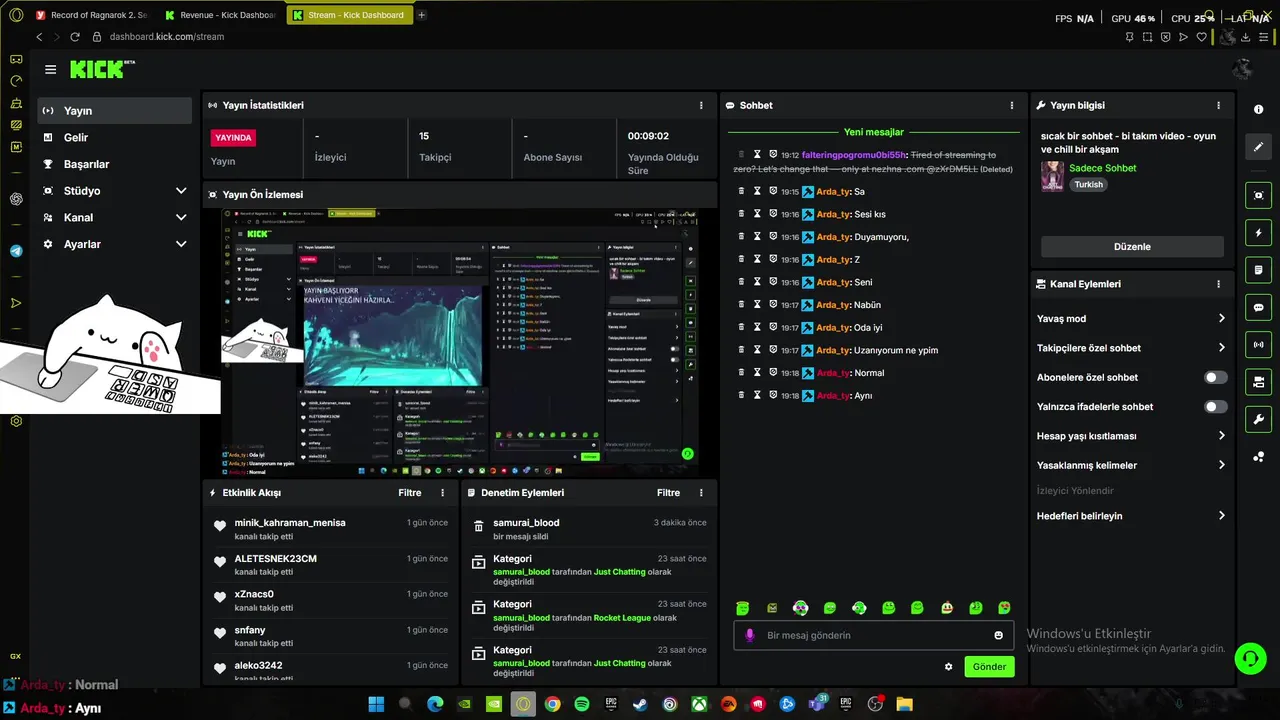Click Sadece Sohbet category link
This screenshot has width=1280, height=720.
(x=1102, y=168)
